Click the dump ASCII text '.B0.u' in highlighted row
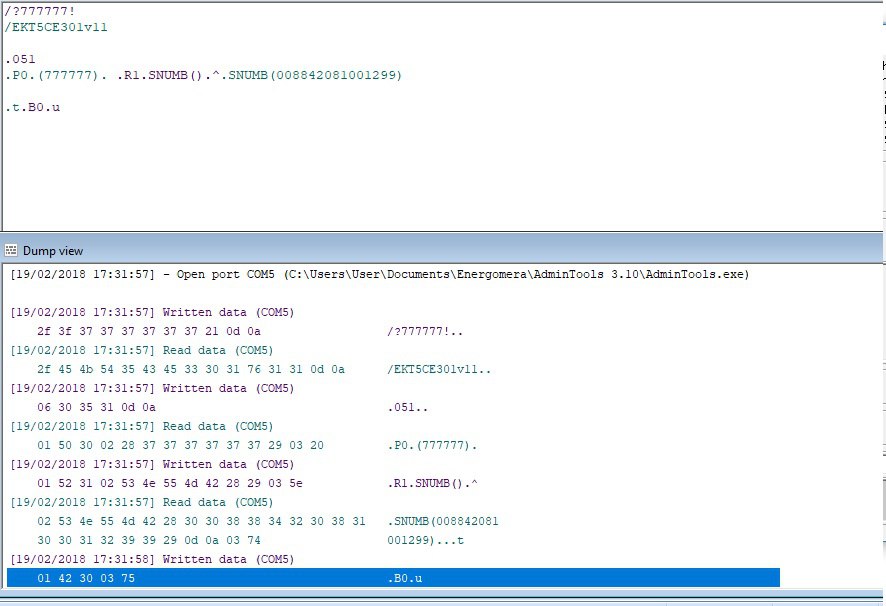The height and width of the screenshot is (606, 886). tap(405, 578)
